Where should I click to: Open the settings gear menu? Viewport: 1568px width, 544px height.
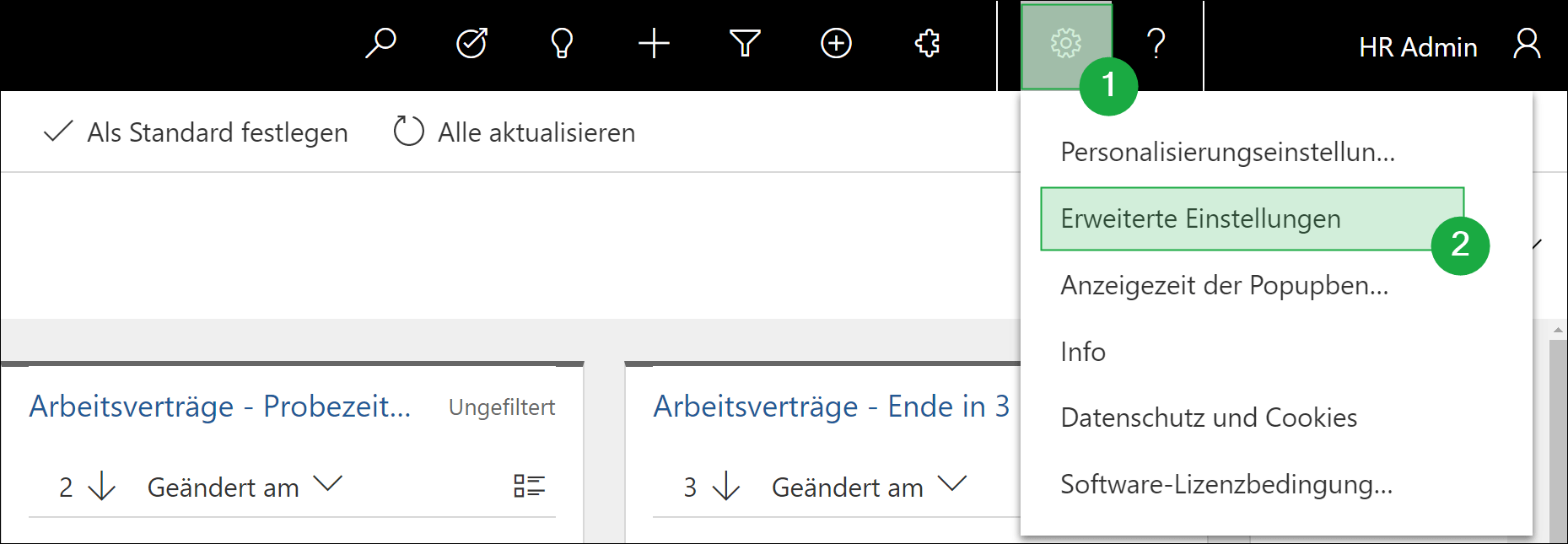coord(1065,43)
